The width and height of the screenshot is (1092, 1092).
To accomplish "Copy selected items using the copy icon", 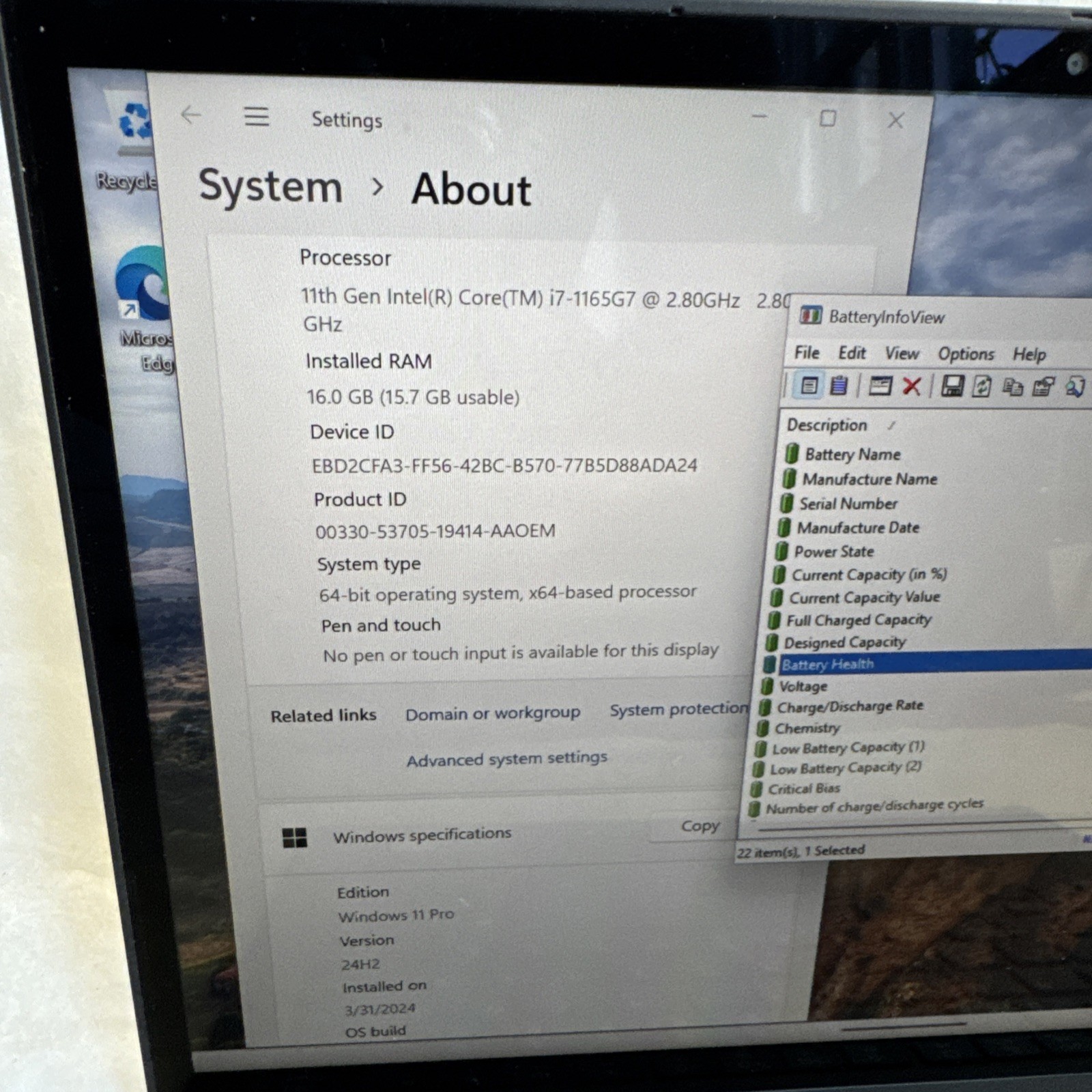I will point(1012,388).
